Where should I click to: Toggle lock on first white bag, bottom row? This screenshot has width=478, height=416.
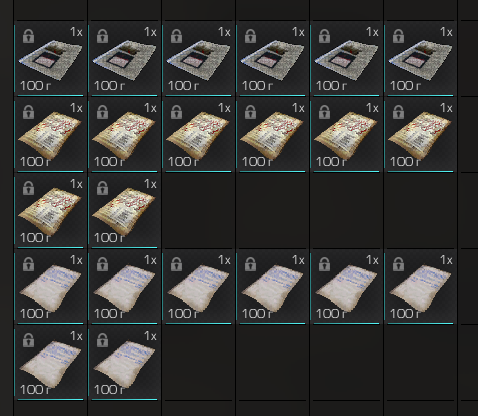[x=28, y=340]
